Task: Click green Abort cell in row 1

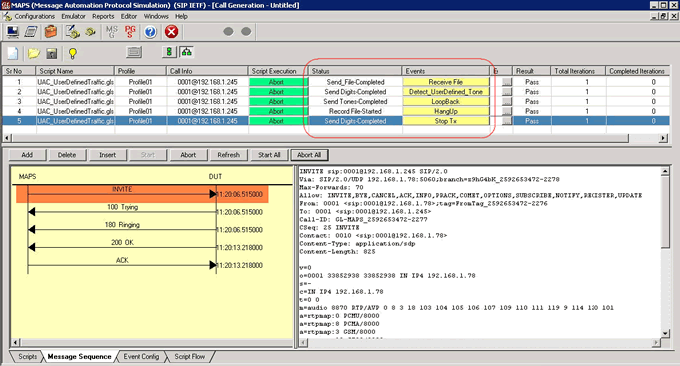Action: click(x=278, y=82)
